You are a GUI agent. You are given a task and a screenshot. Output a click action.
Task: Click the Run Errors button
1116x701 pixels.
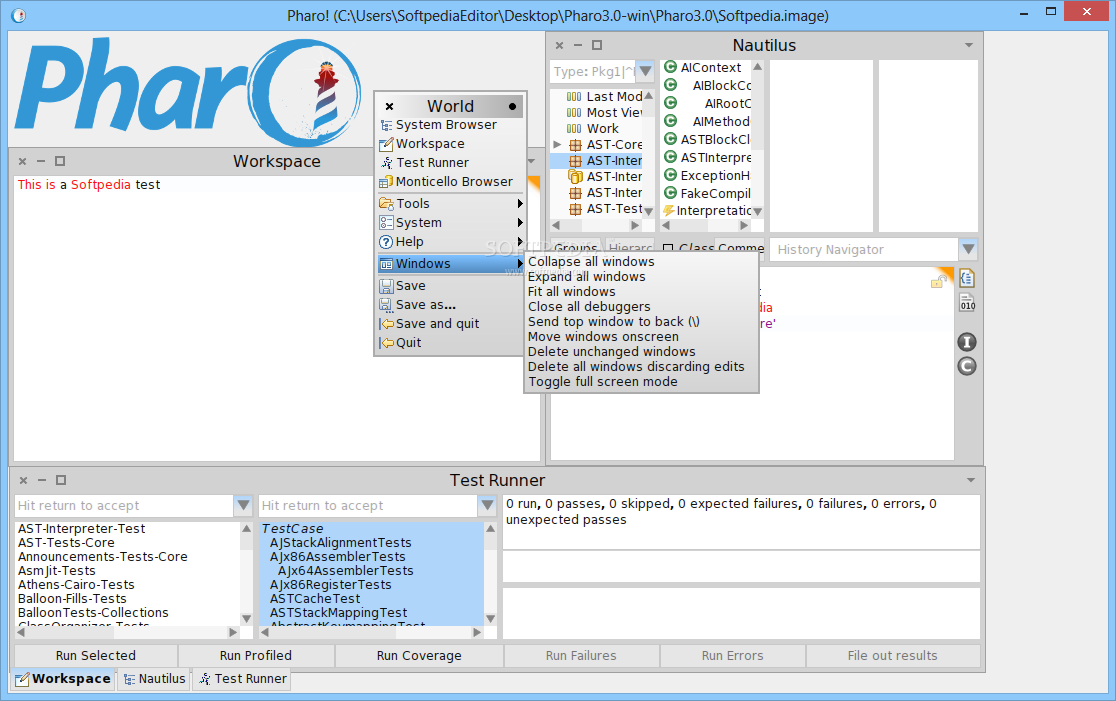[732, 655]
